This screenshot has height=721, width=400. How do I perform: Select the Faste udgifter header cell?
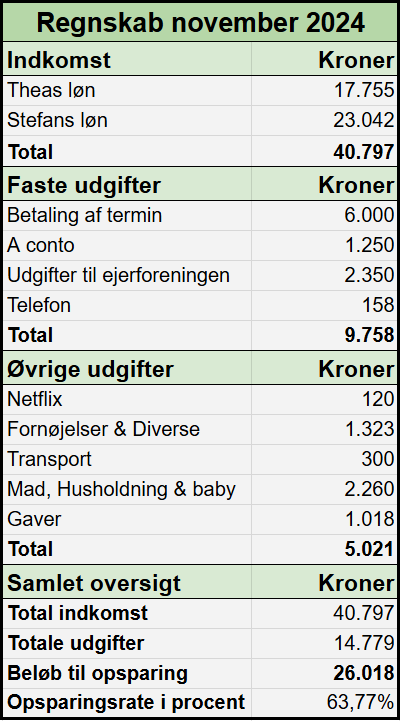127,184
